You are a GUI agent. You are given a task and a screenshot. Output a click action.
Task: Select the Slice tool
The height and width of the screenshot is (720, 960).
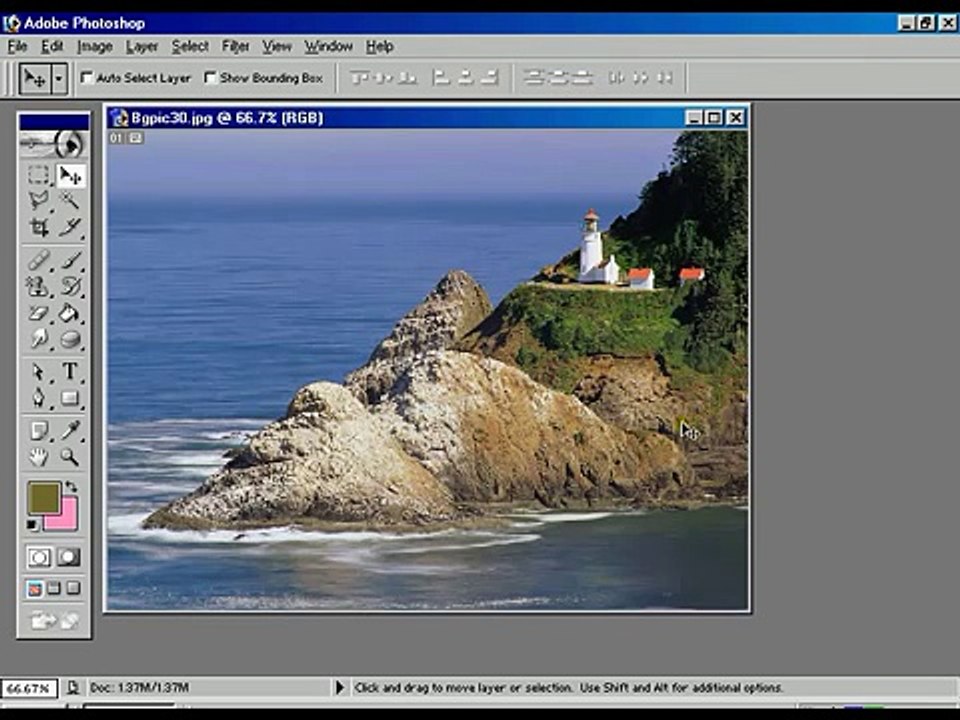click(70, 227)
